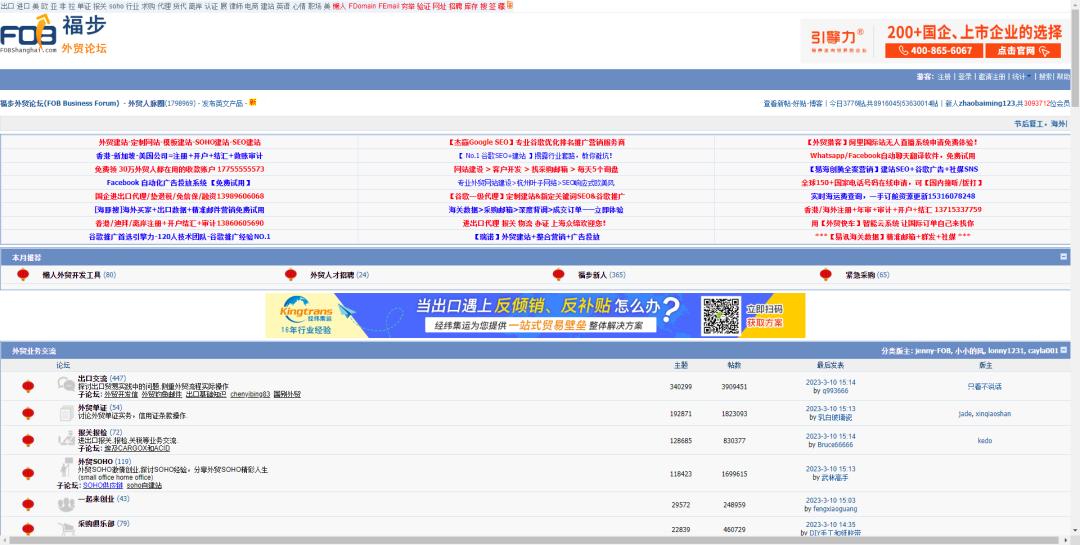The width and height of the screenshot is (1080, 545).
Task: Open the FDomain link in top bar
Action: pos(362,6)
